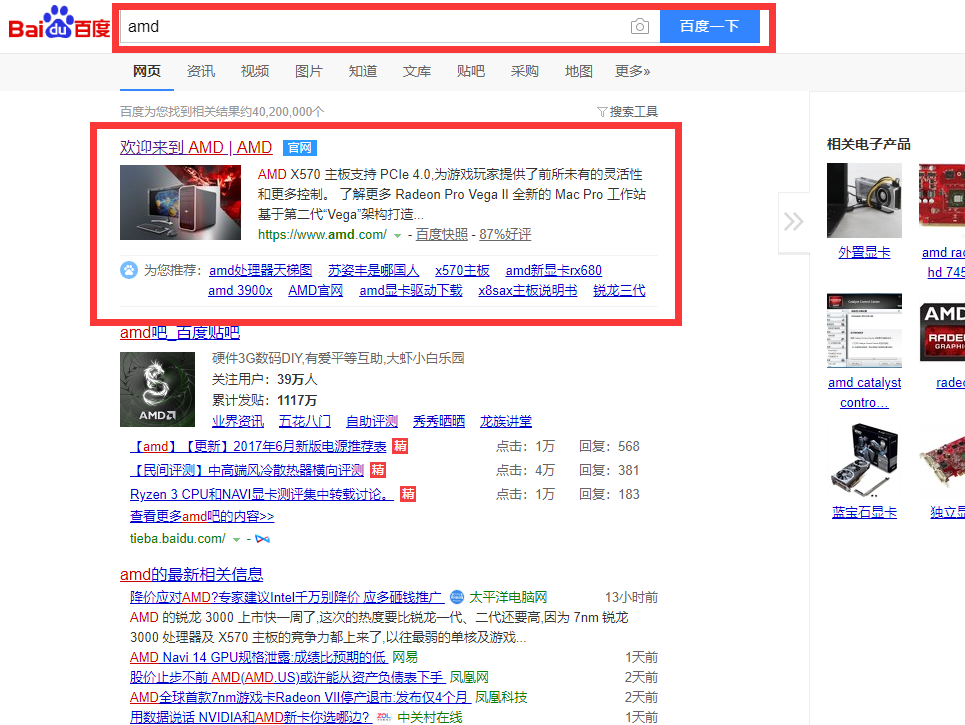The image size is (965, 725).
Task: Click the Baidu logo
Action: click(59, 23)
